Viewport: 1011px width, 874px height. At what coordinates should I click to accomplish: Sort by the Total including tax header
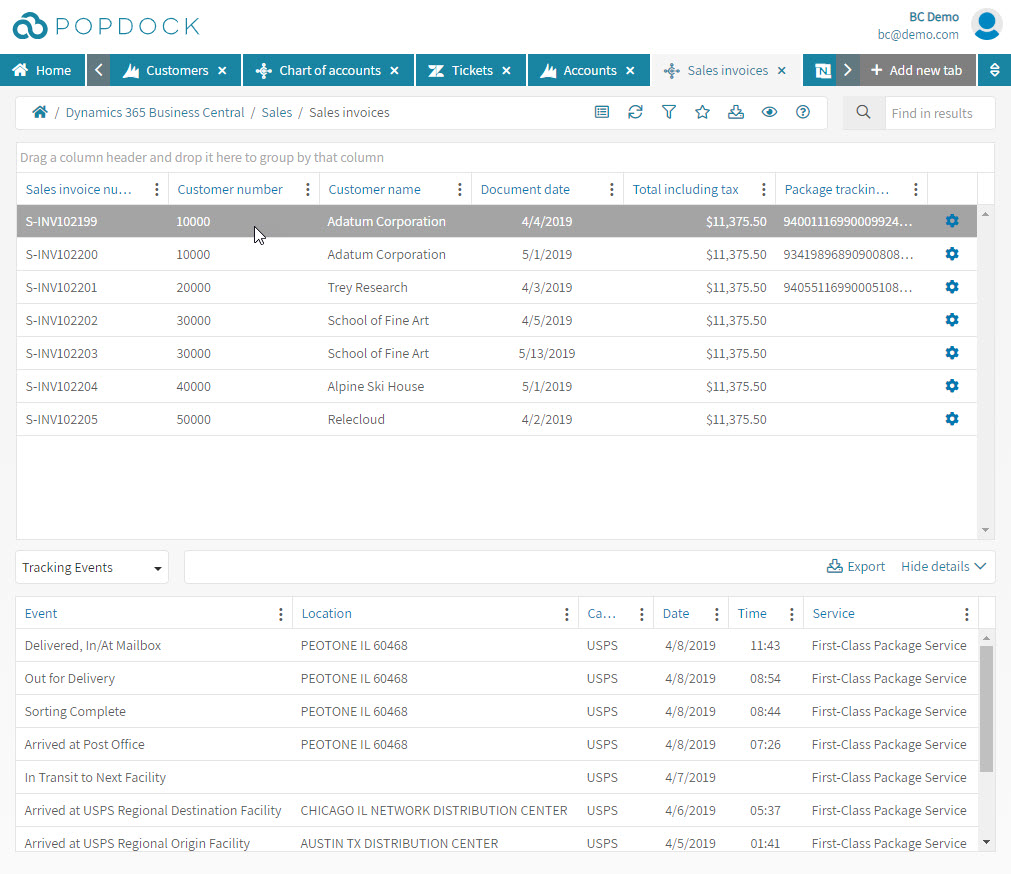[x=685, y=189]
